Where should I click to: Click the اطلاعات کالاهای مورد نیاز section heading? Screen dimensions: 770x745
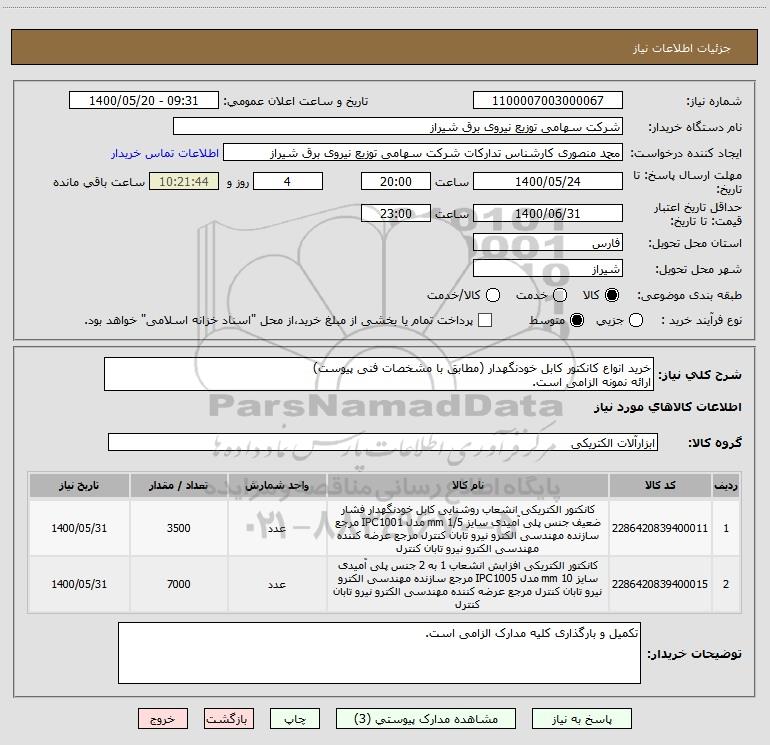point(667,407)
